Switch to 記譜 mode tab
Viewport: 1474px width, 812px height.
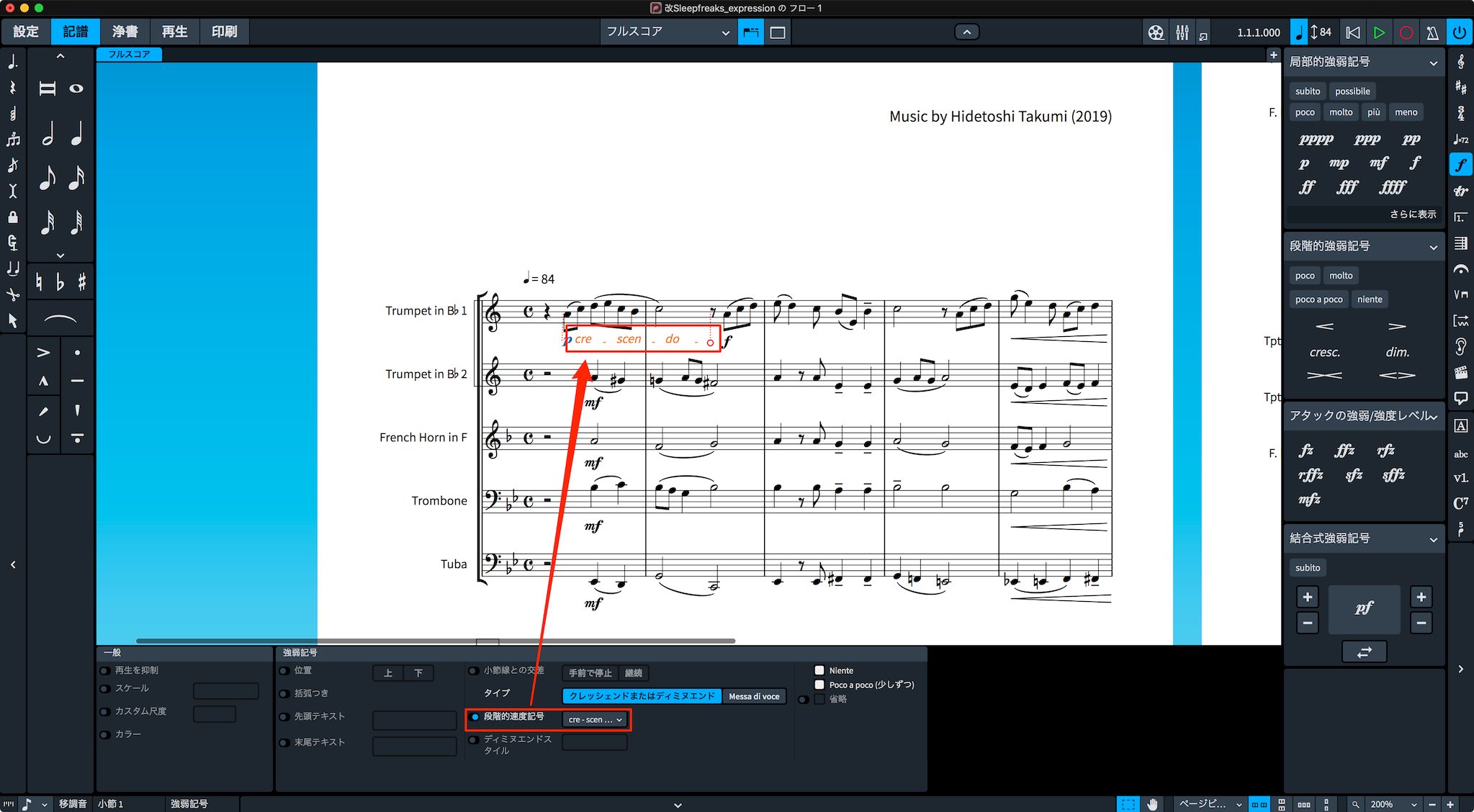click(75, 32)
